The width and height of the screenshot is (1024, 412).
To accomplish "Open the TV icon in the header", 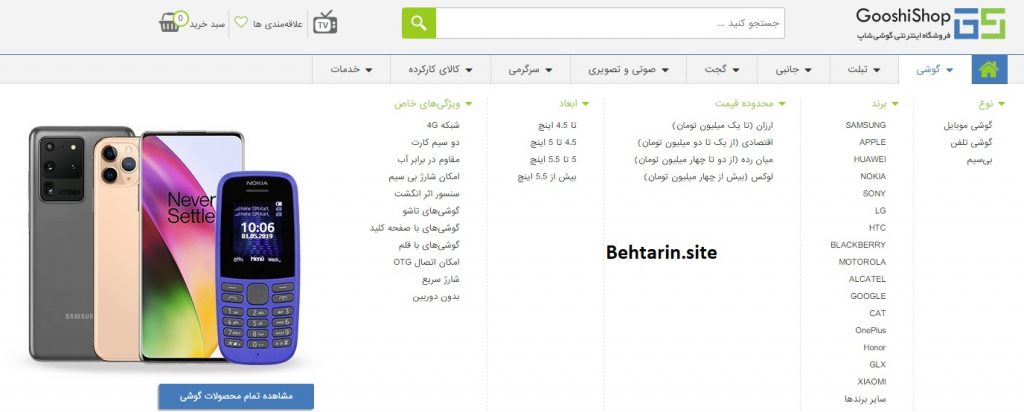I will coord(325,23).
